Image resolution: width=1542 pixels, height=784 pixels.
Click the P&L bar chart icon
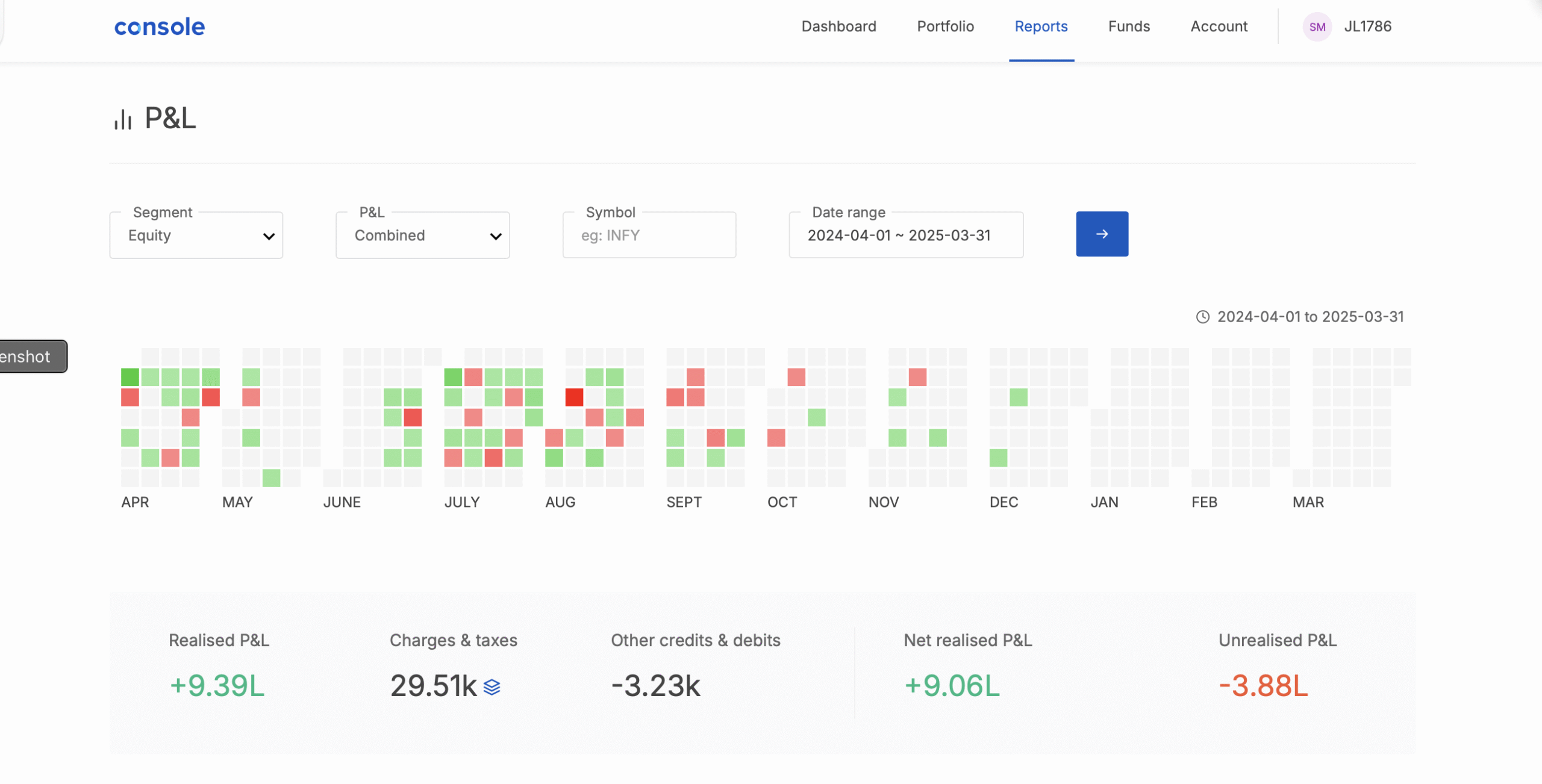tap(123, 119)
